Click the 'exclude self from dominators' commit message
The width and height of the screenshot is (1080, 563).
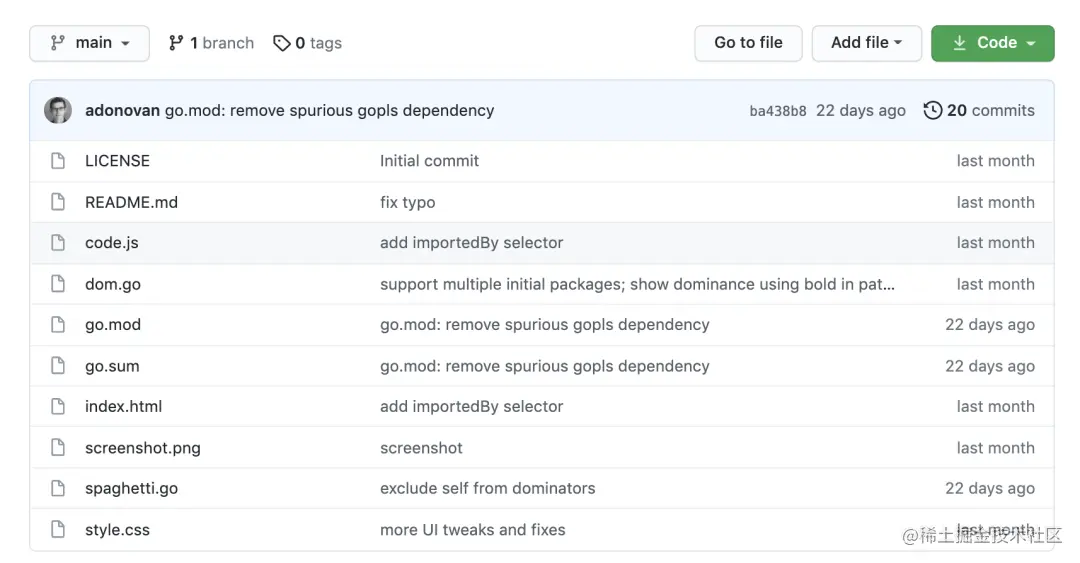487,489
